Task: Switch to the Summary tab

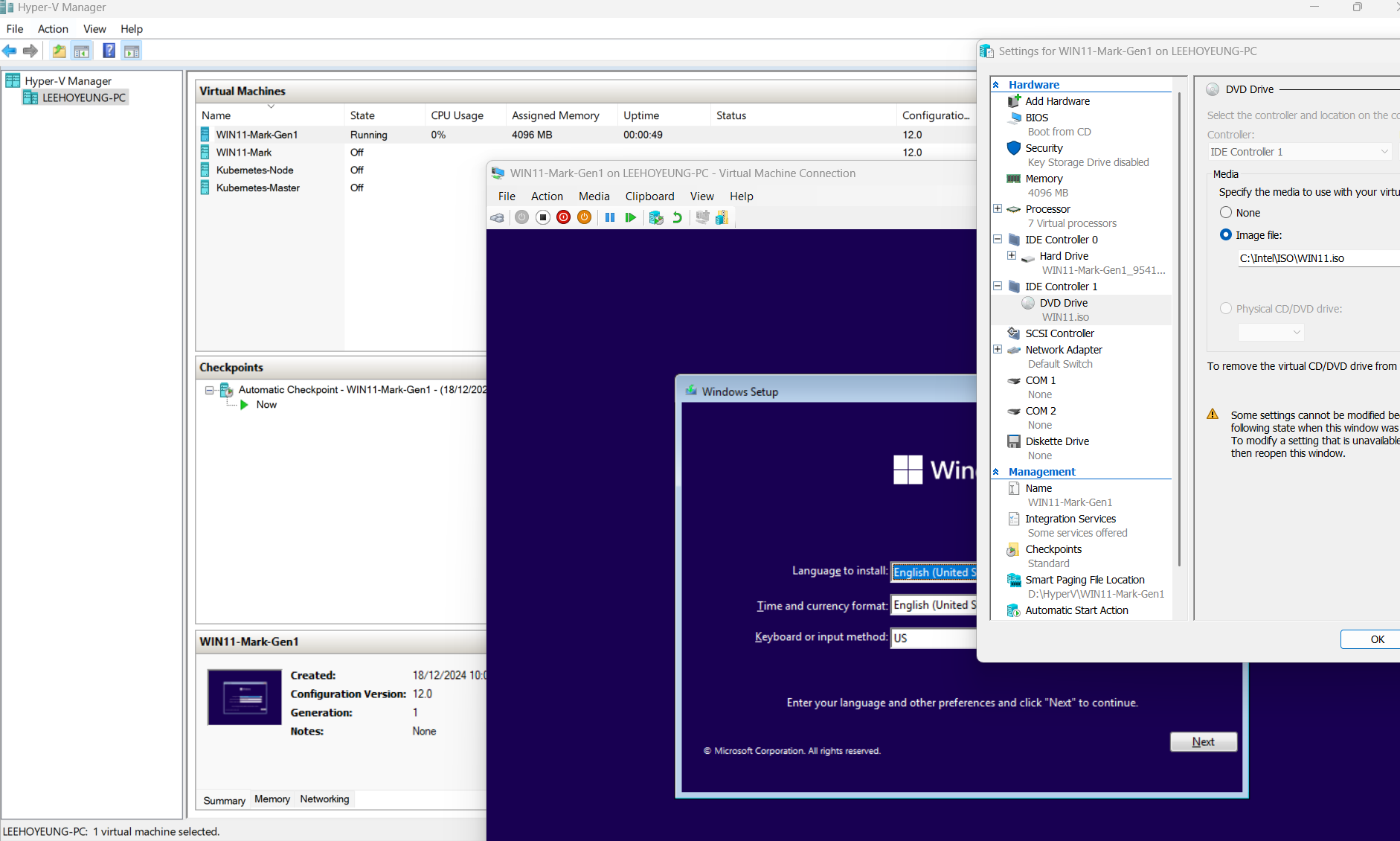Action: click(224, 800)
